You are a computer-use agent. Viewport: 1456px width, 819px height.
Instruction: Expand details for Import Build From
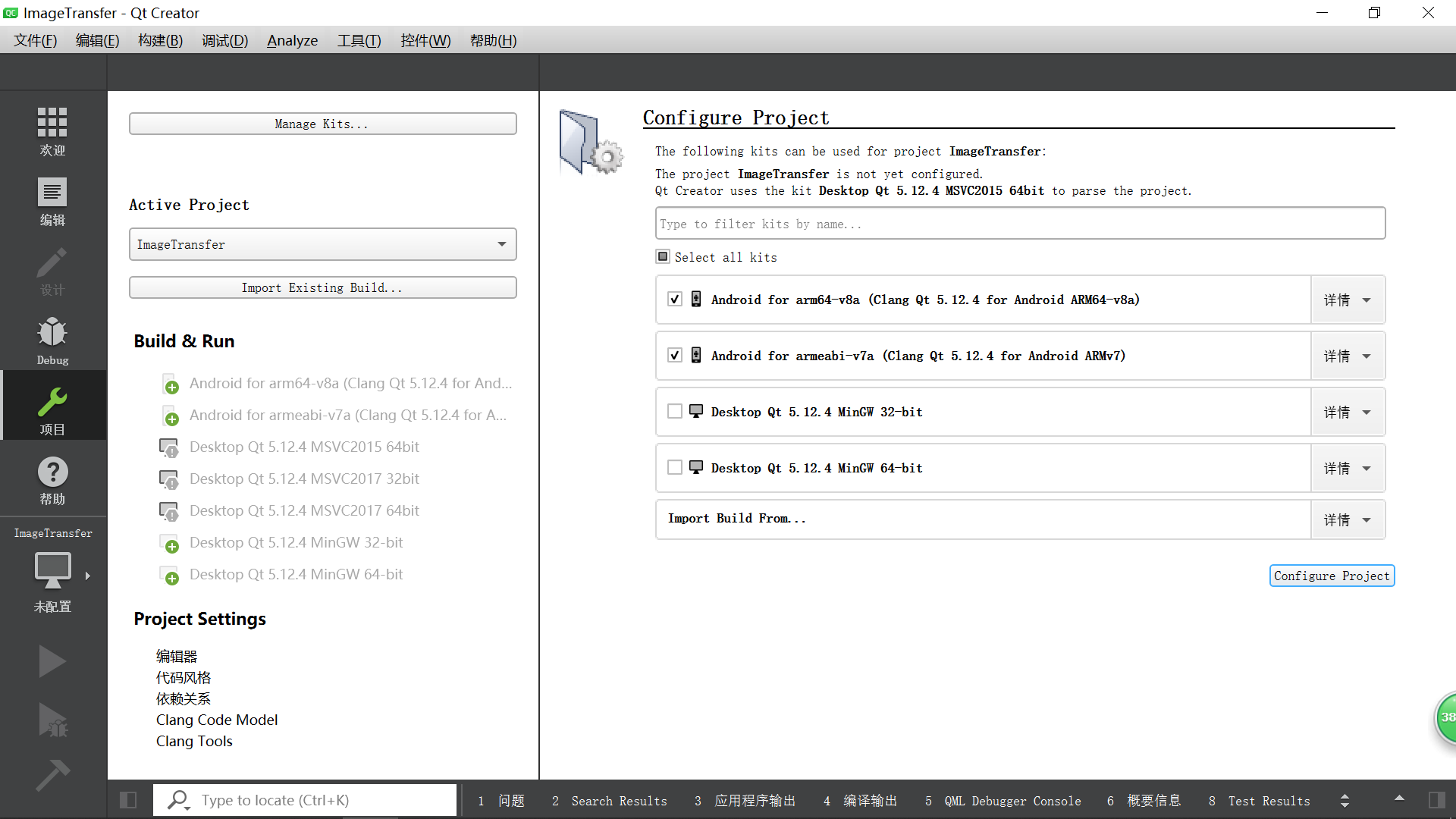tap(1348, 519)
